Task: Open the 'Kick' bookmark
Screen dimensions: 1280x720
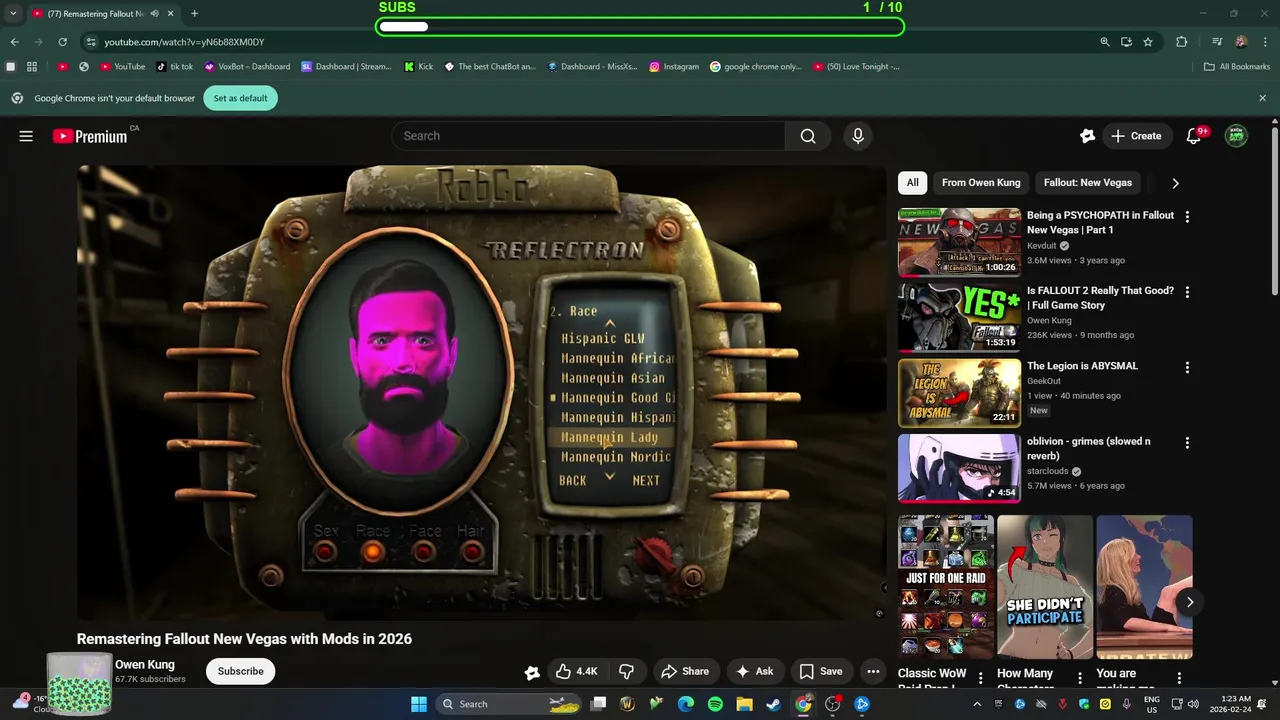Action: pyautogui.click(x=419, y=67)
